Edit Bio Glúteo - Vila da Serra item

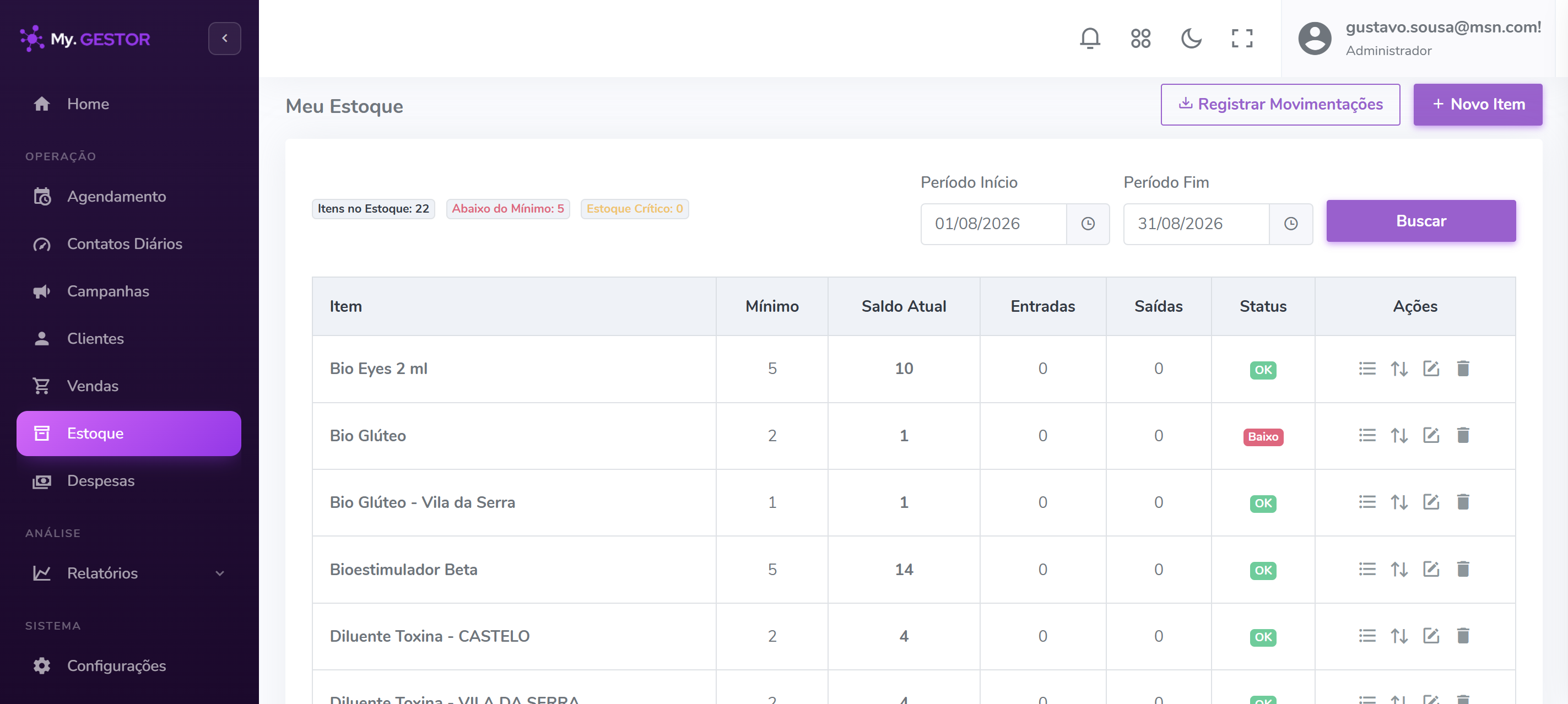1431,502
